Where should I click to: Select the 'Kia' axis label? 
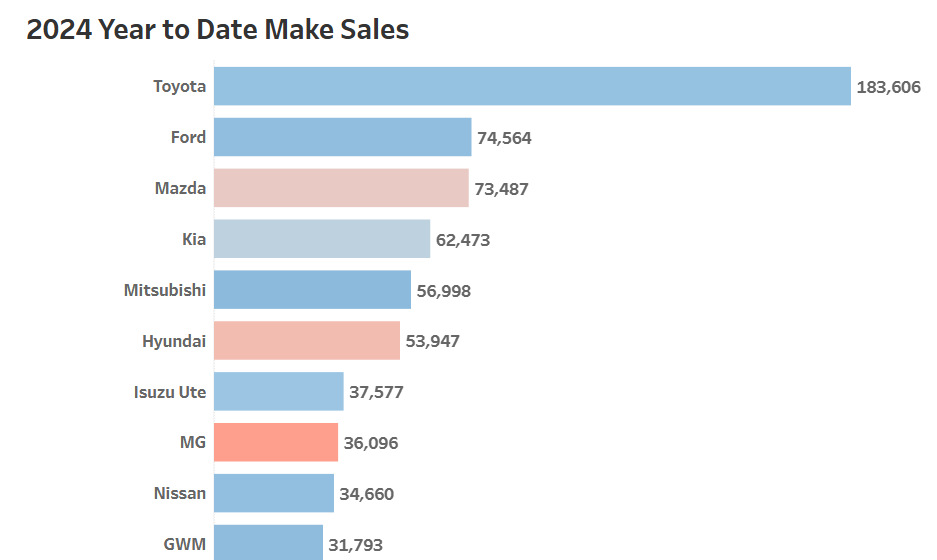pyautogui.click(x=194, y=239)
